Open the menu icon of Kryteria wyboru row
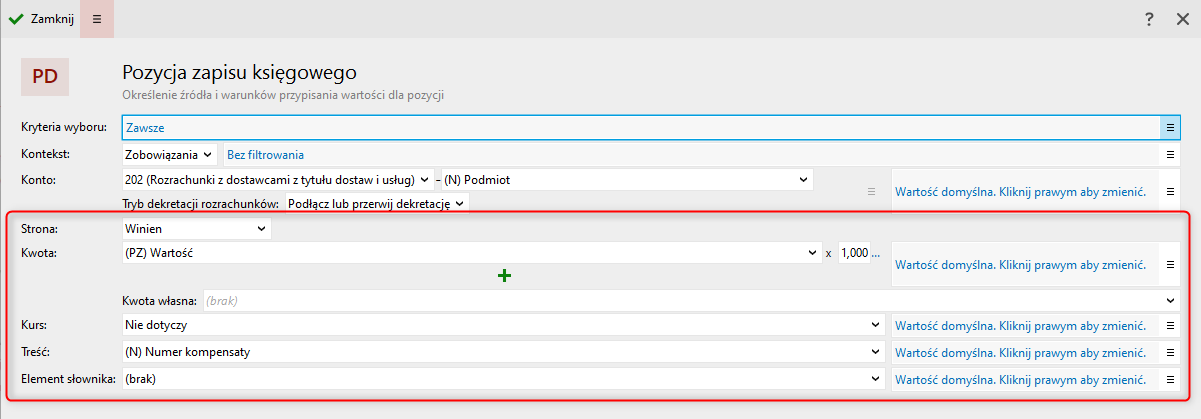1201x419 pixels. 1169,128
